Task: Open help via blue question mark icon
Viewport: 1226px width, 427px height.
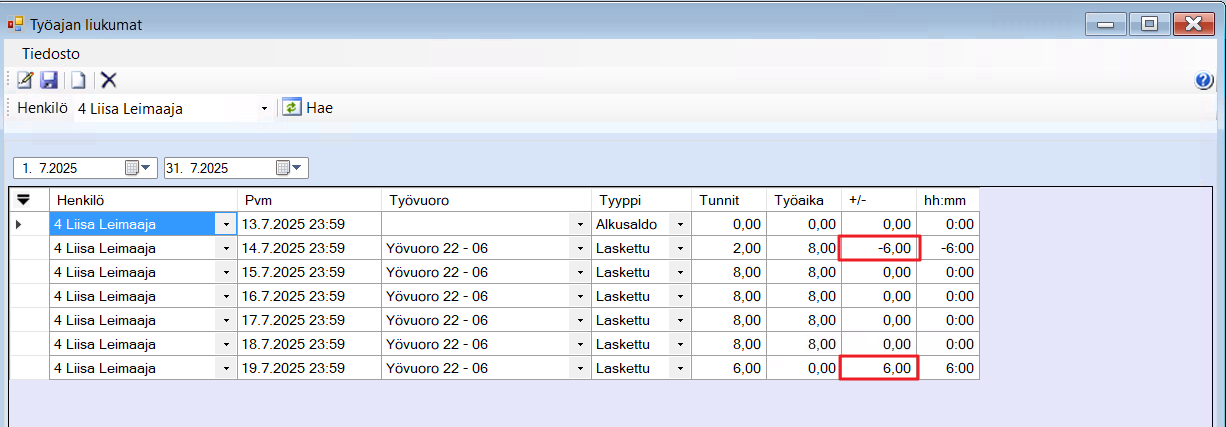Action: 1204,82
